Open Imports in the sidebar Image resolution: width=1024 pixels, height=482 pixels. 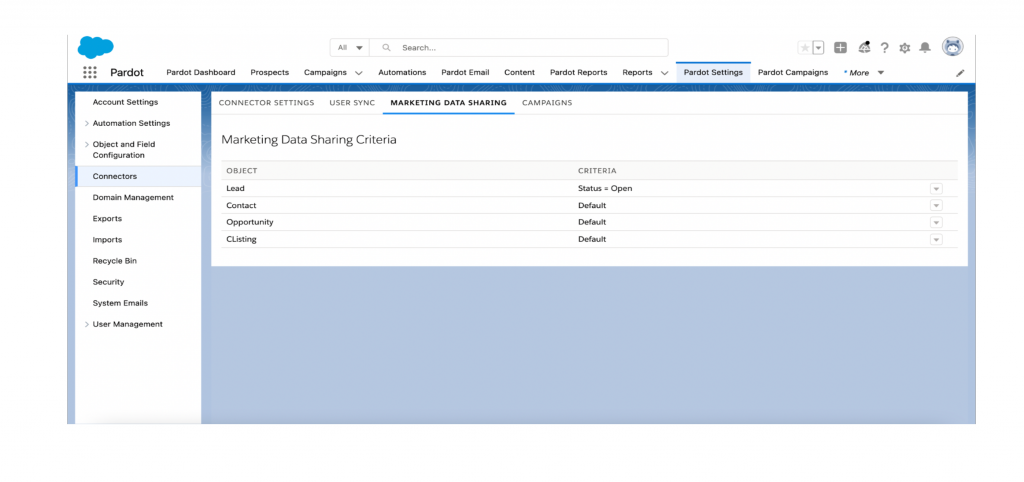click(x=107, y=240)
